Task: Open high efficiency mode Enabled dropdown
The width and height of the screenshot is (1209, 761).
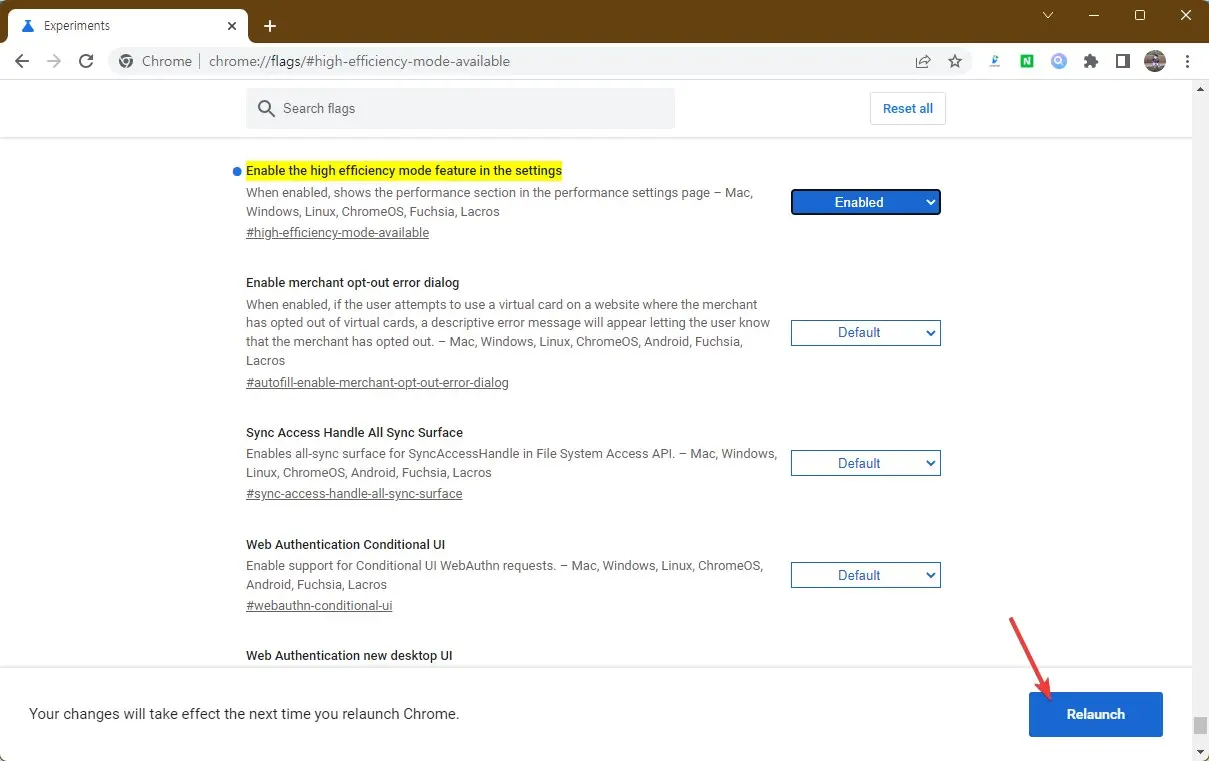Action: click(x=866, y=202)
